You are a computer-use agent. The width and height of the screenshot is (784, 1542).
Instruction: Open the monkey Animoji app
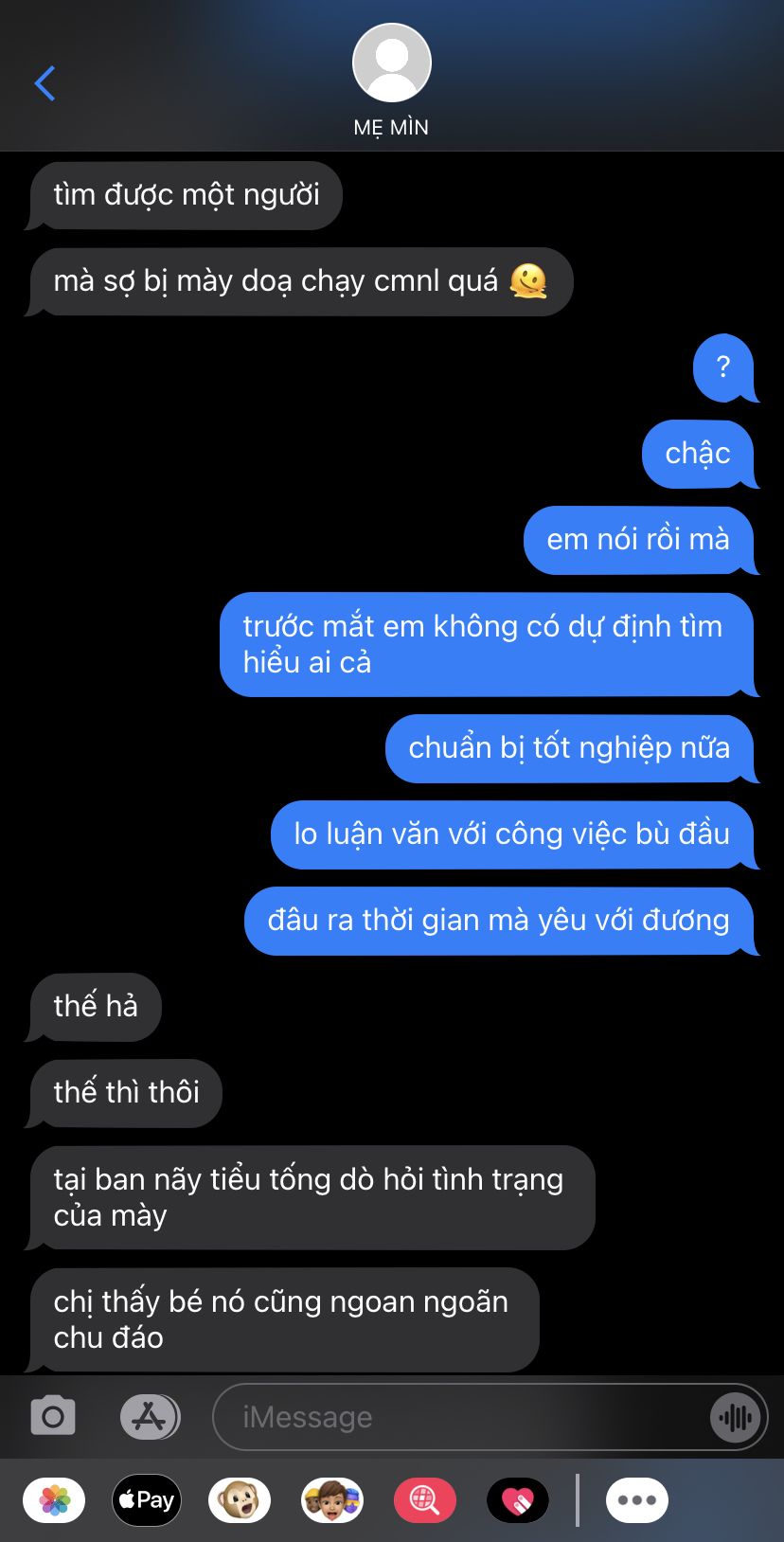click(x=240, y=1500)
